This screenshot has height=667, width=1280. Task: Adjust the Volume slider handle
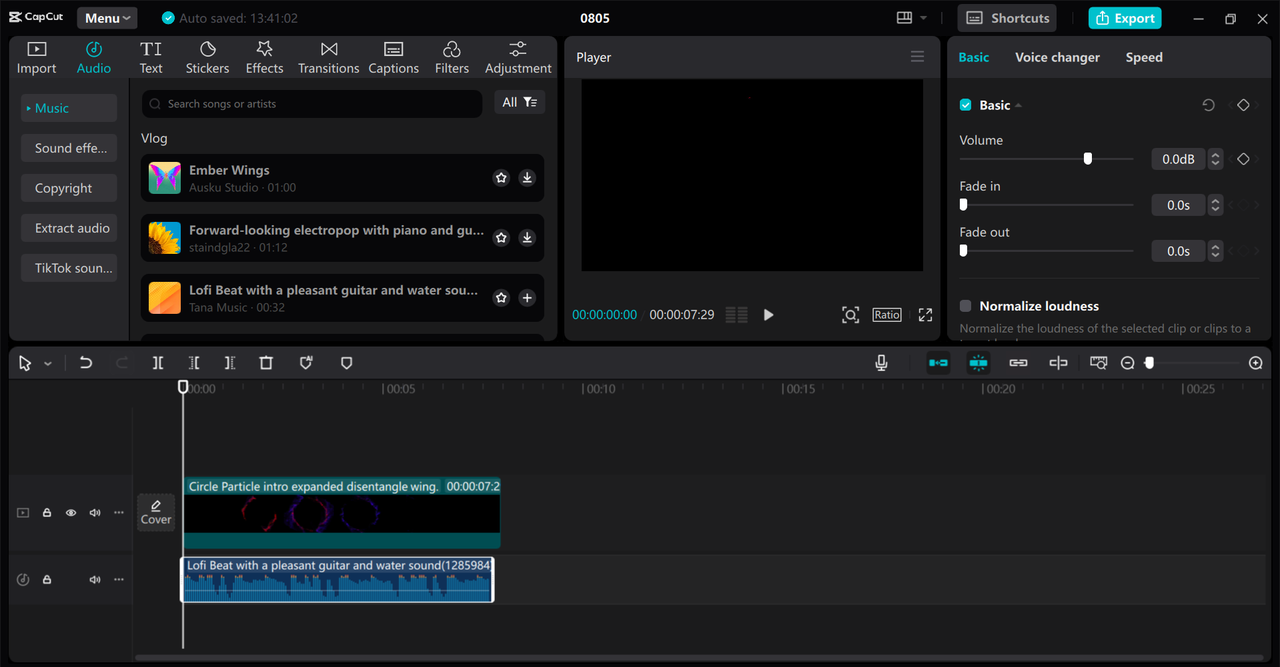[1087, 159]
